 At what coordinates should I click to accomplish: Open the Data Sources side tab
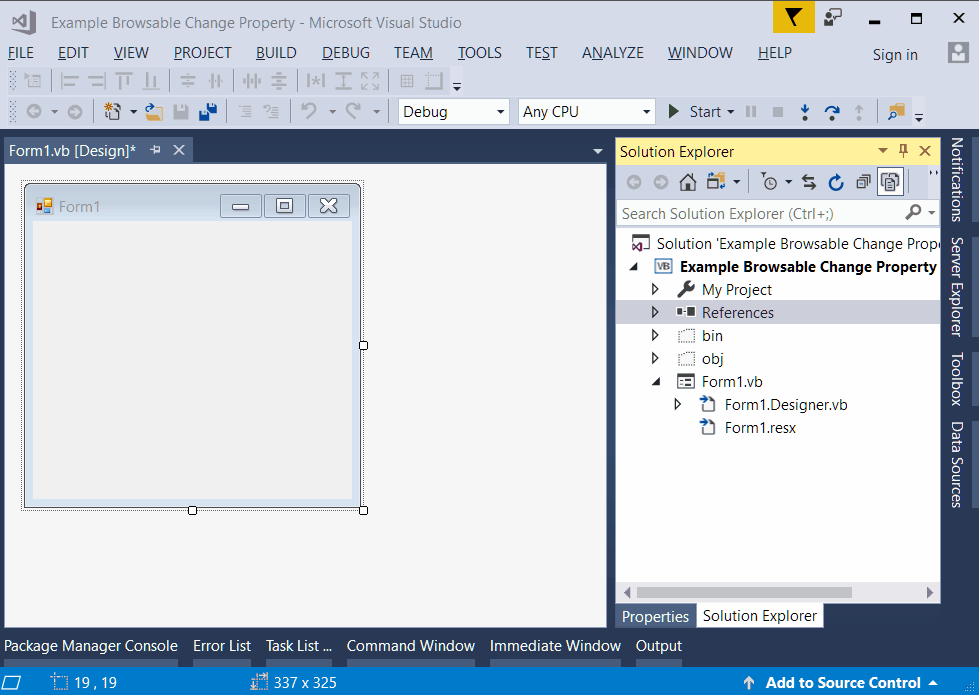[957, 464]
